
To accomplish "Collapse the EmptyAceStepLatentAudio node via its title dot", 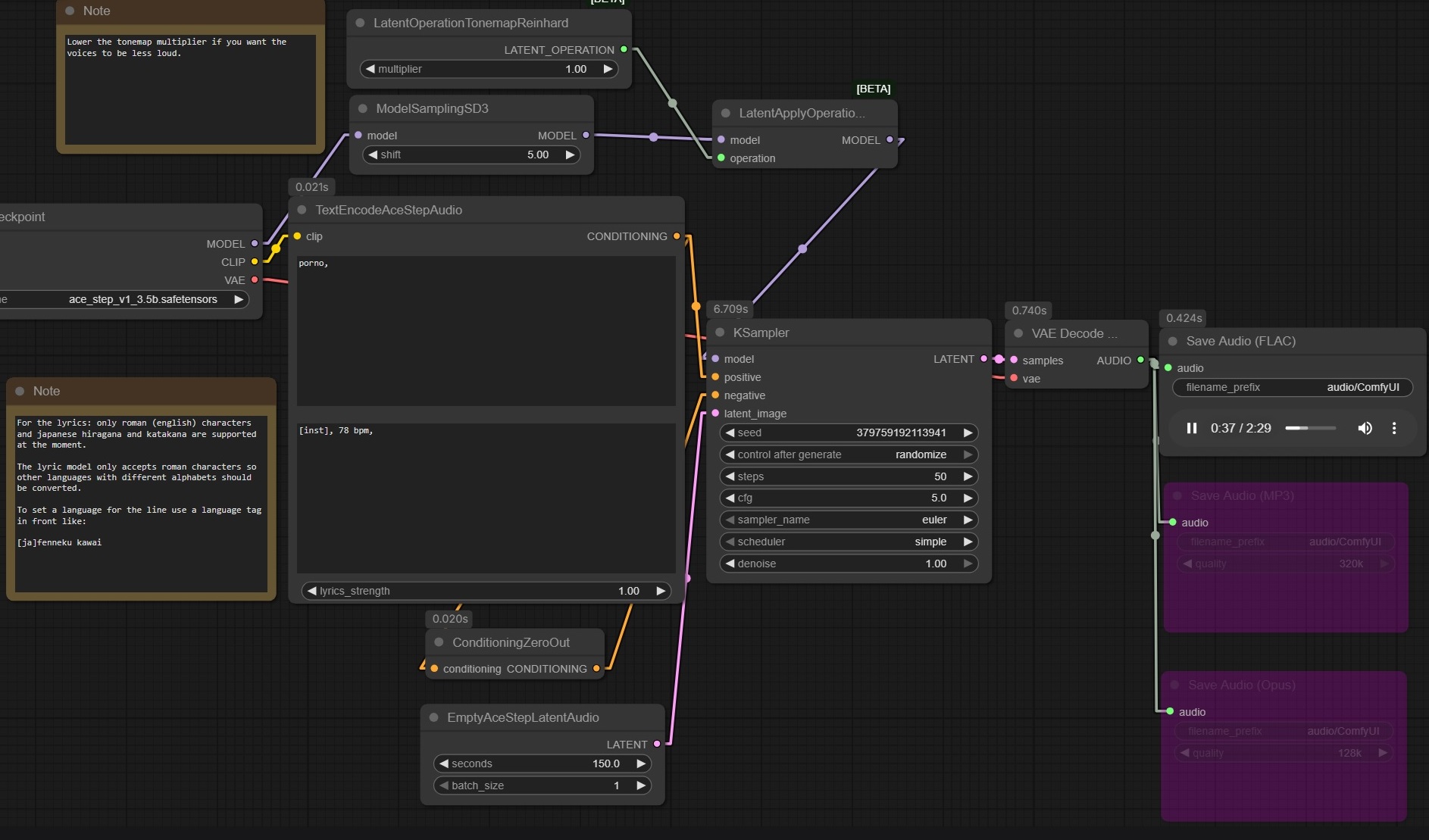I will click(434, 717).
